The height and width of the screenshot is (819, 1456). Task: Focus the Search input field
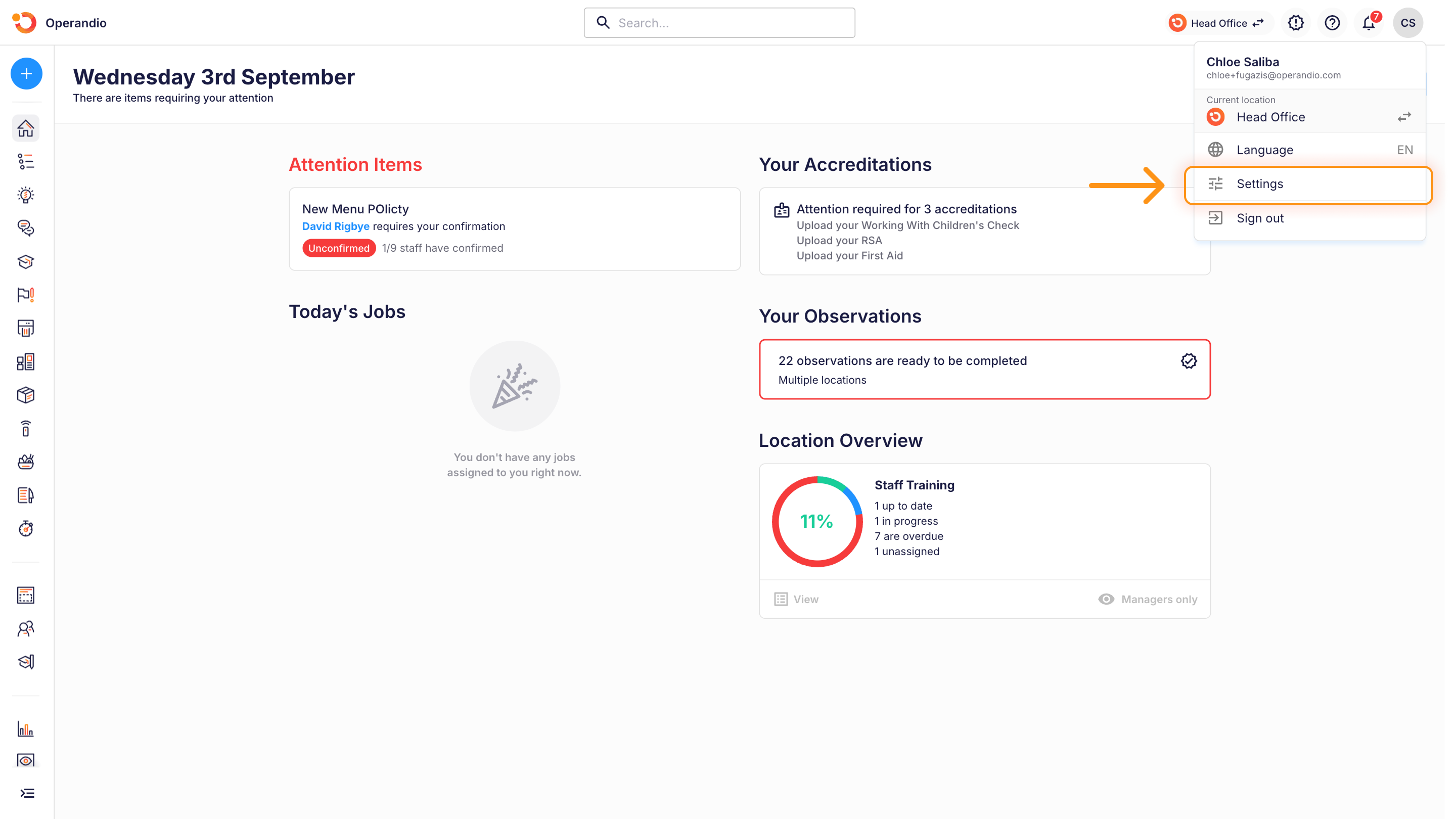719,23
